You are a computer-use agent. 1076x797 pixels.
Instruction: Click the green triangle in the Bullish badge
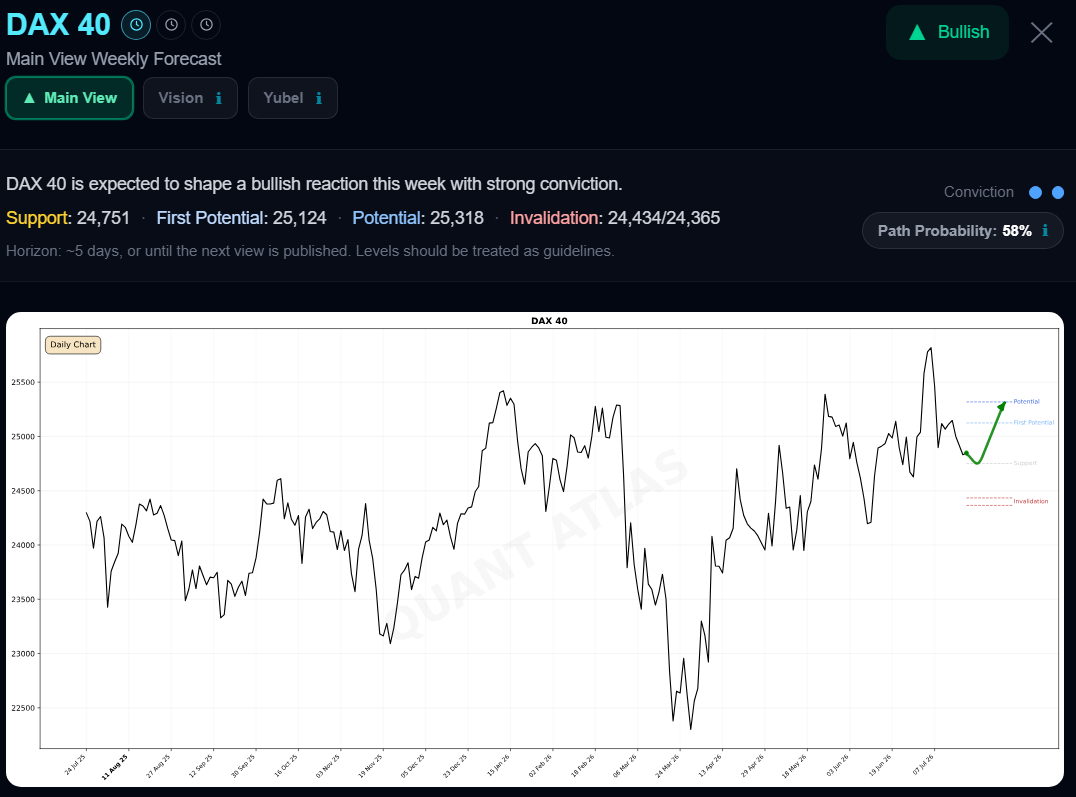click(917, 32)
